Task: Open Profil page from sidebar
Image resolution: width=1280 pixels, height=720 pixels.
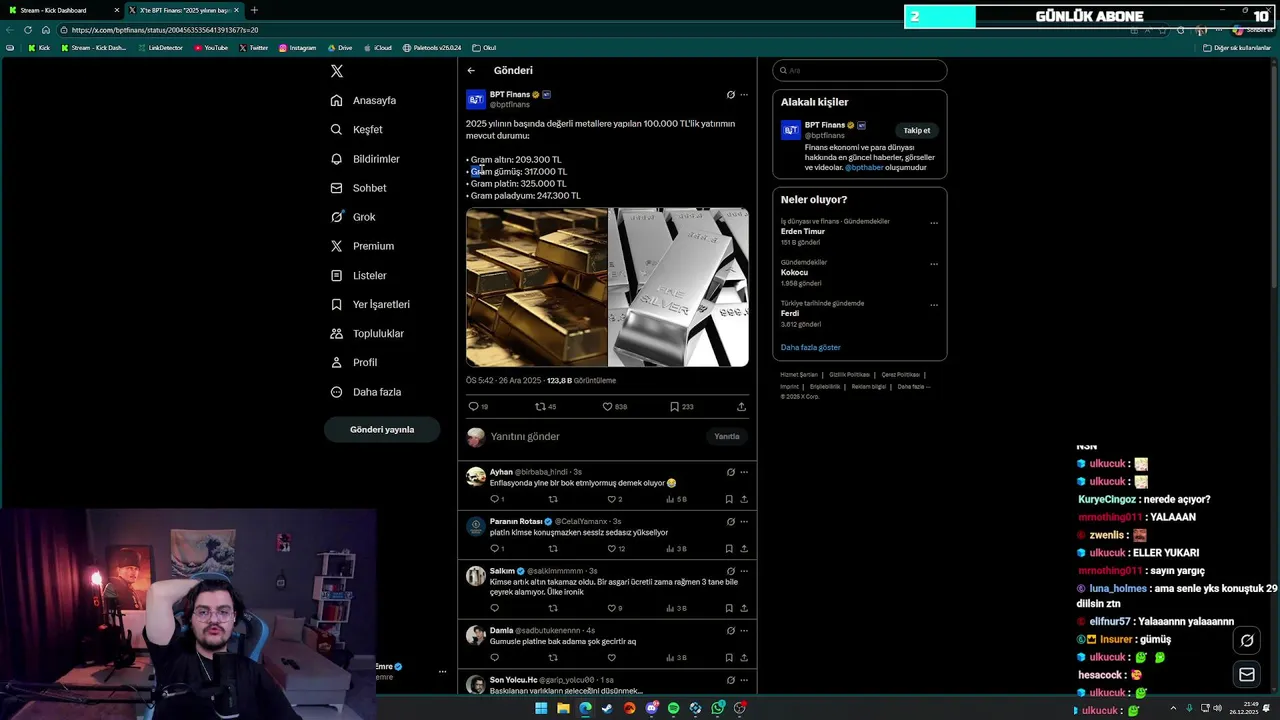Action: click(354, 362)
